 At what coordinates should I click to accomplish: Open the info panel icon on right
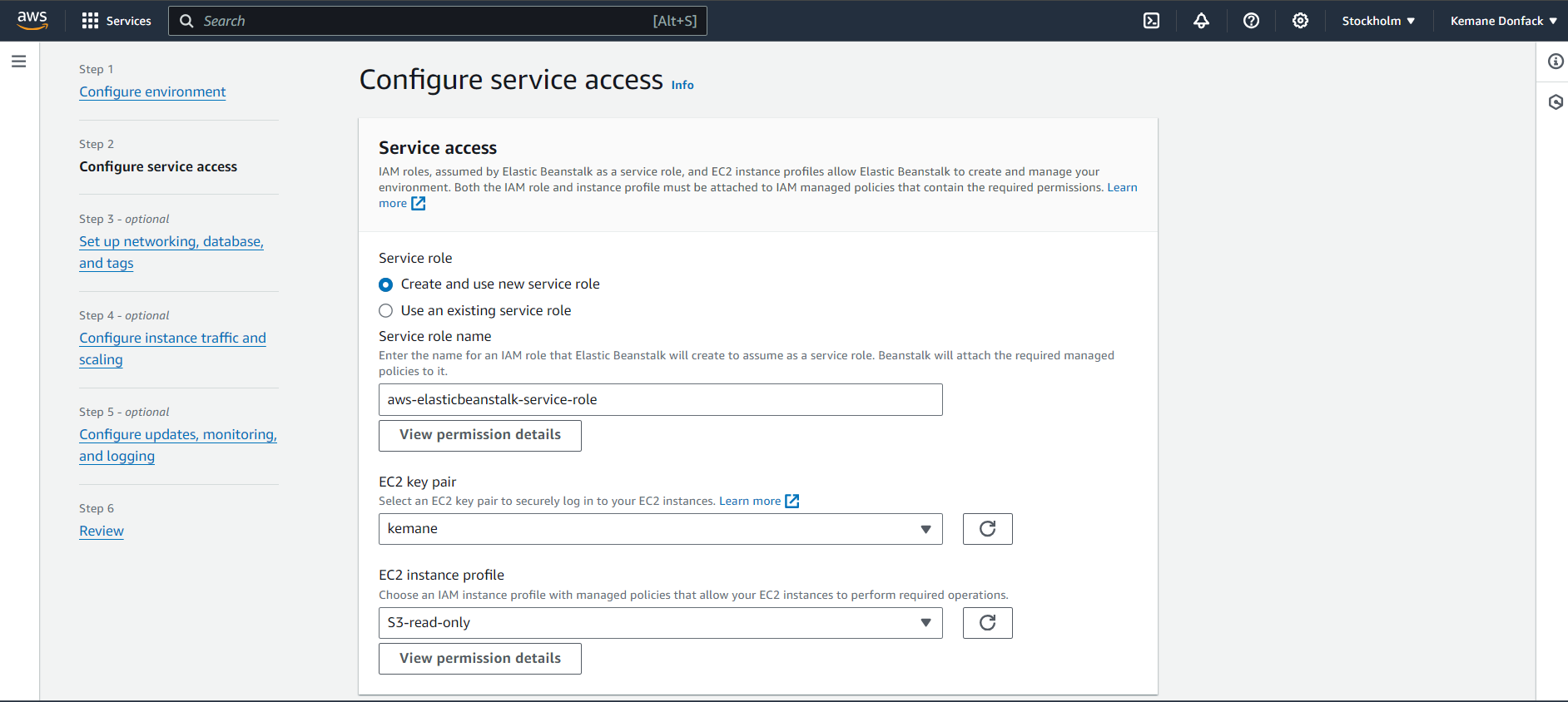coord(1555,62)
